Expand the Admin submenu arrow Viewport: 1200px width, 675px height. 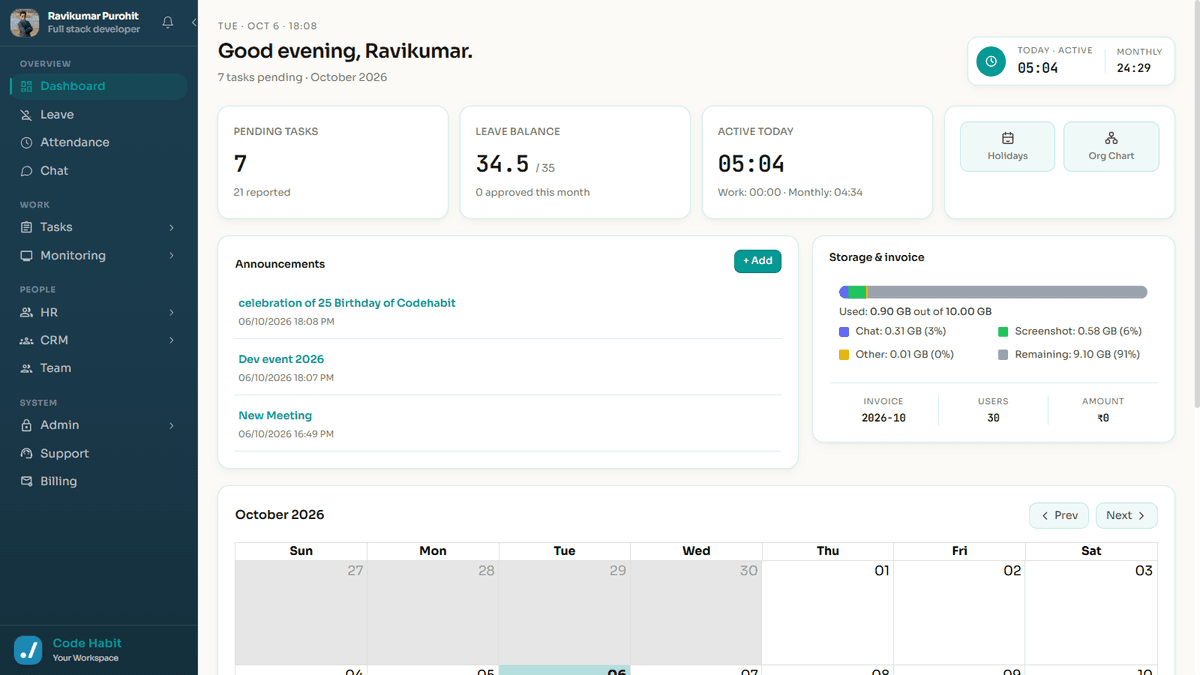171,426
